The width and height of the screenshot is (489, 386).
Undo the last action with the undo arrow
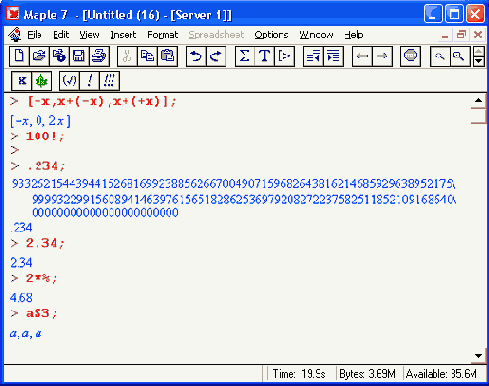196,56
